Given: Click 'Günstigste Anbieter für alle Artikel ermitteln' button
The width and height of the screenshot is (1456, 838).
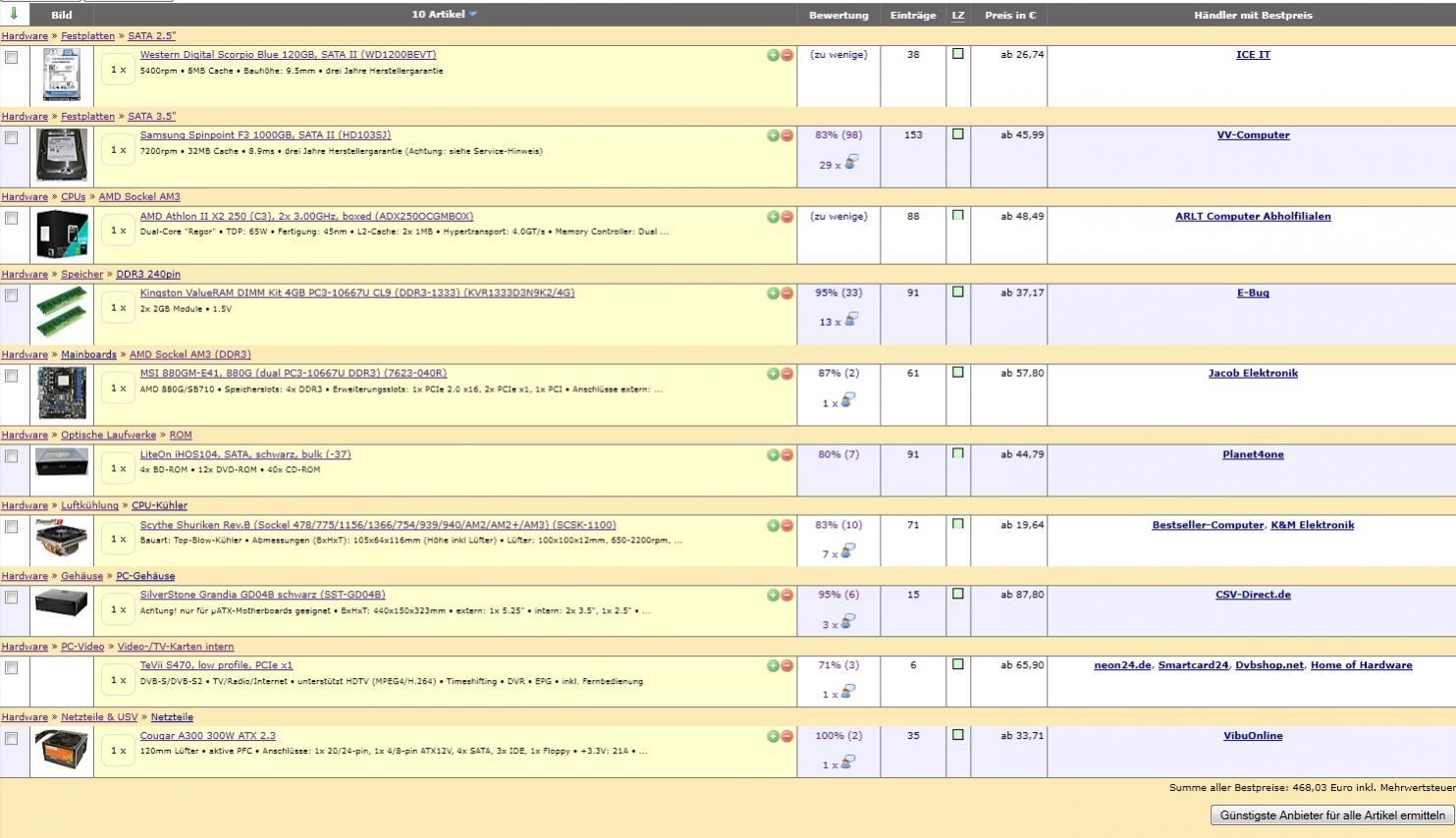Looking at the screenshot, I should [x=1332, y=815].
